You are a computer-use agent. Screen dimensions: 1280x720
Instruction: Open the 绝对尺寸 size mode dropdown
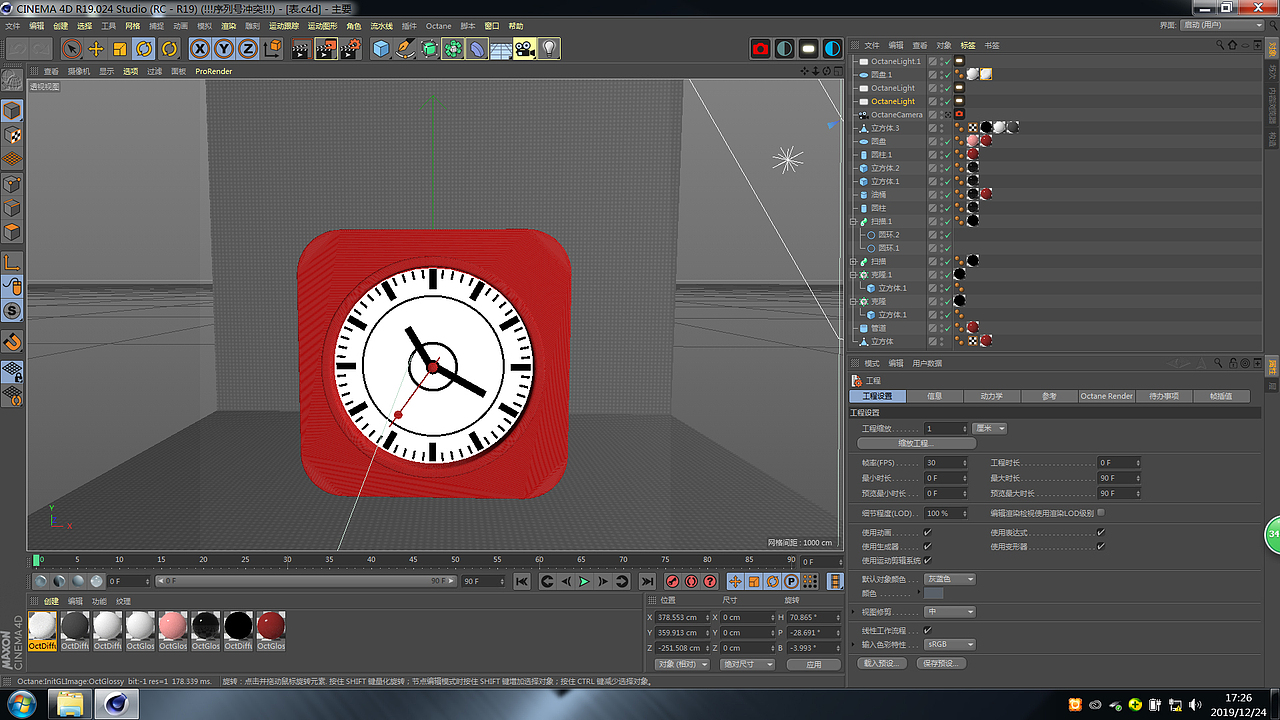pyautogui.click(x=749, y=664)
